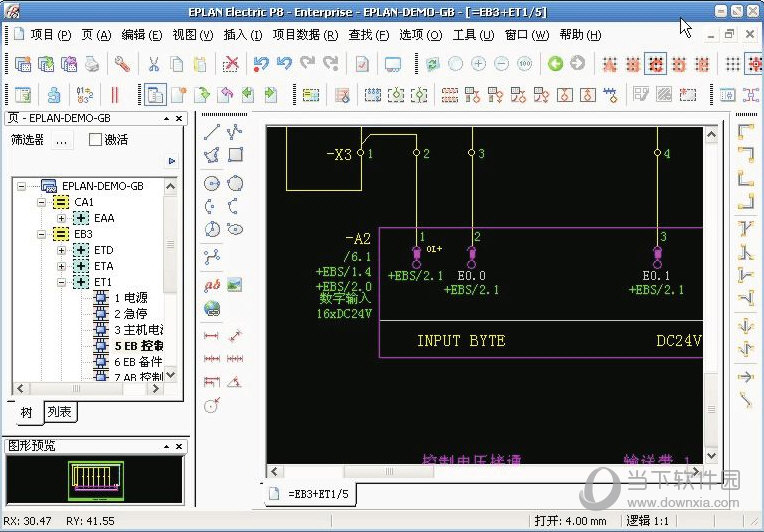
Task: Switch to the 树 tab
Action: [26, 413]
